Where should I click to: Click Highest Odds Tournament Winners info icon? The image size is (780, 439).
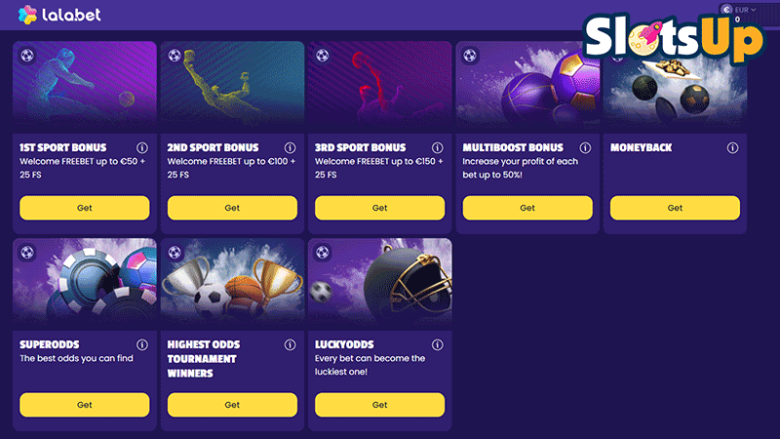pyautogui.click(x=290, y=345)
